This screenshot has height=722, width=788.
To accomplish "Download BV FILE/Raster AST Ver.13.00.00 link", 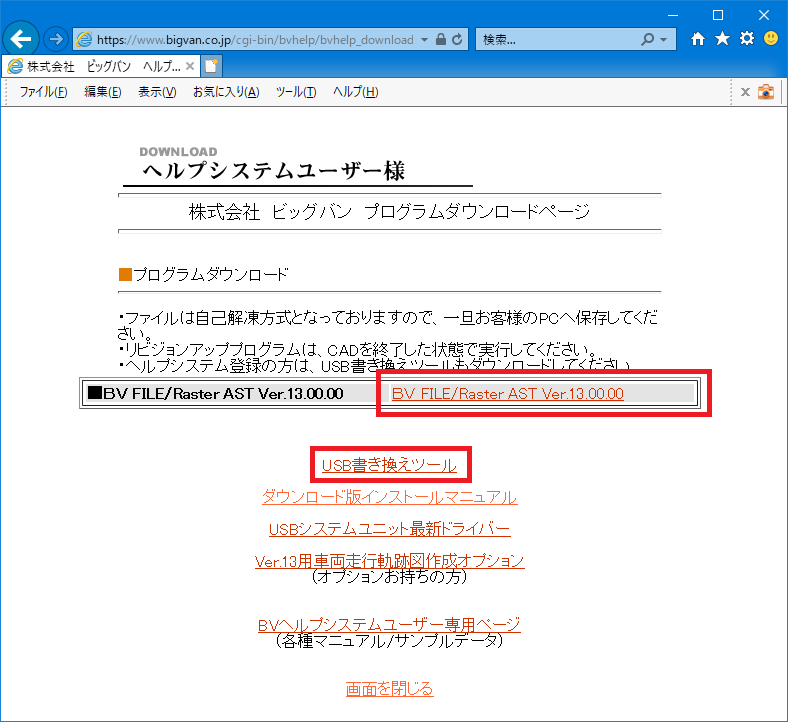I will pos(508,393).
